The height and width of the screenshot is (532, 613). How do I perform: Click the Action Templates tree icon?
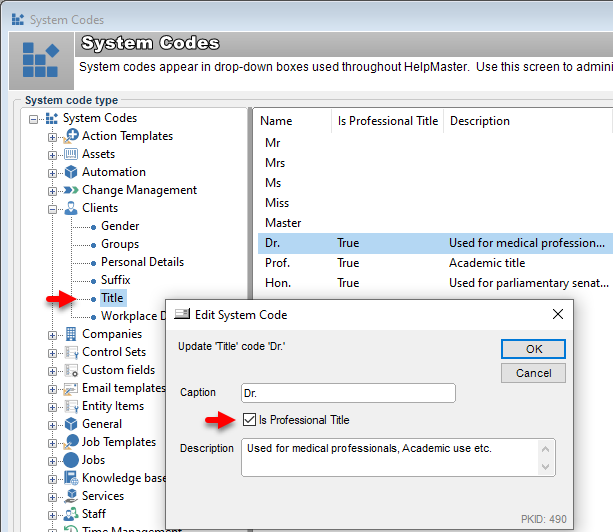71,136
